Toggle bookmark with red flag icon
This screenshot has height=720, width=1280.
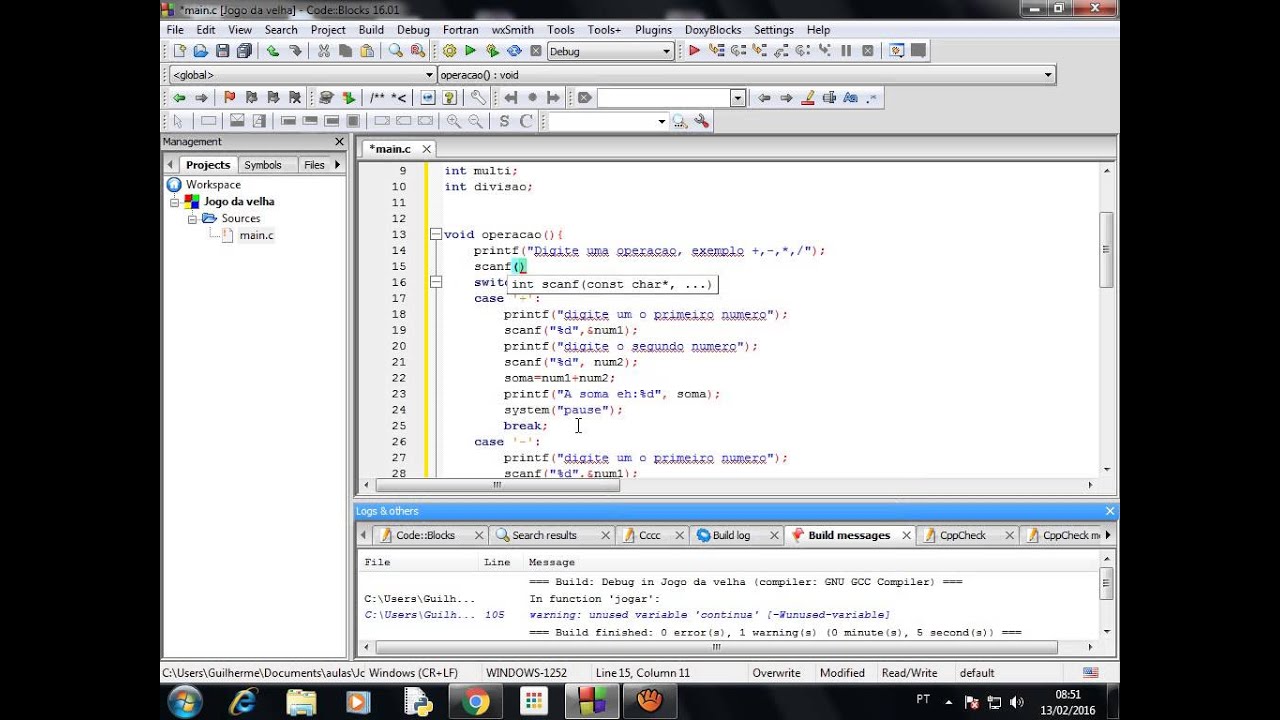(x=229, y=97)
